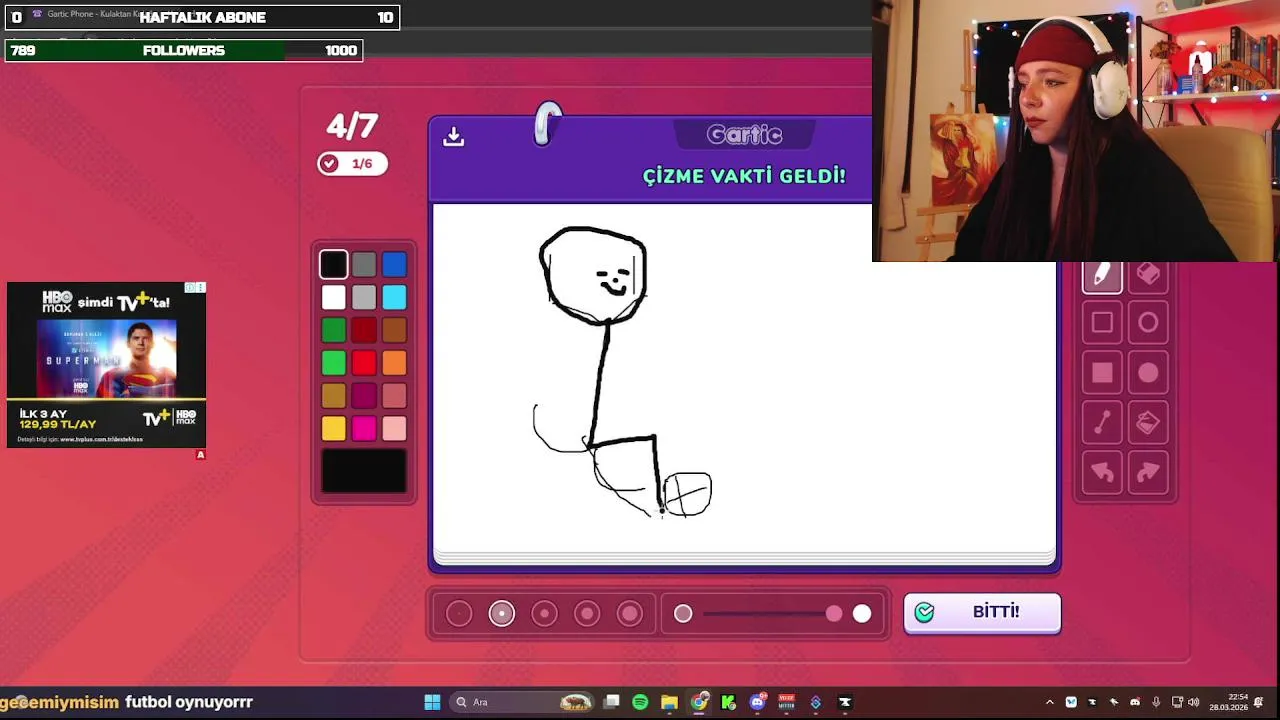Open the HBO Max Superman ad
The width and height of the screenshot is (1280, 720).
pyautogui.click(x=106, y=365)
